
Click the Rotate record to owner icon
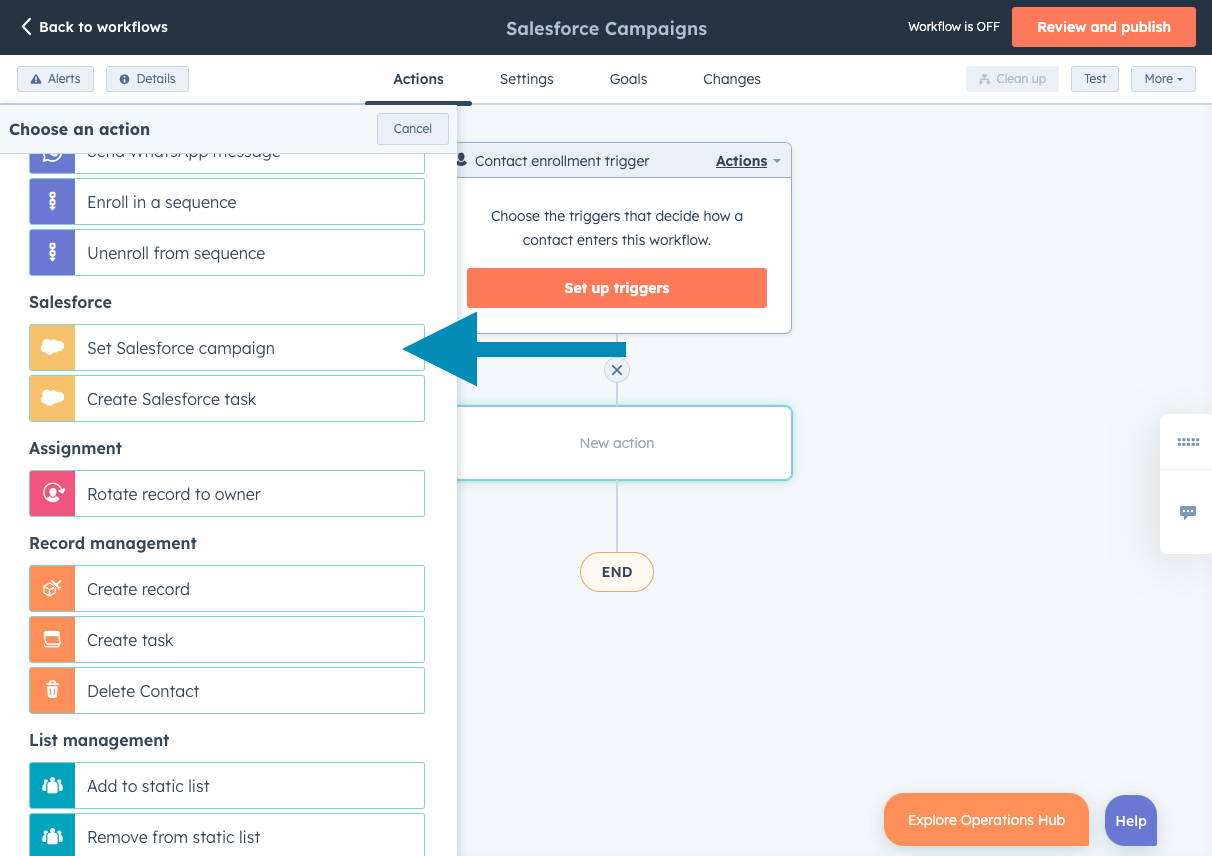pos(51,493)
